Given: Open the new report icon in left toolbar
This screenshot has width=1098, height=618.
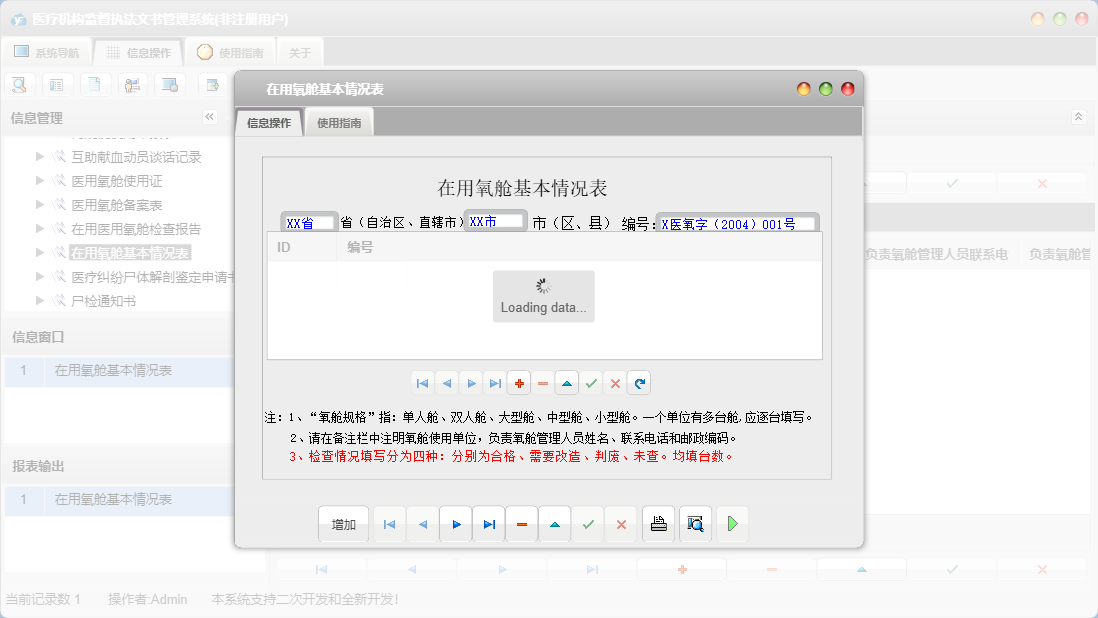Looking at the screenshot, I should 213,84.
